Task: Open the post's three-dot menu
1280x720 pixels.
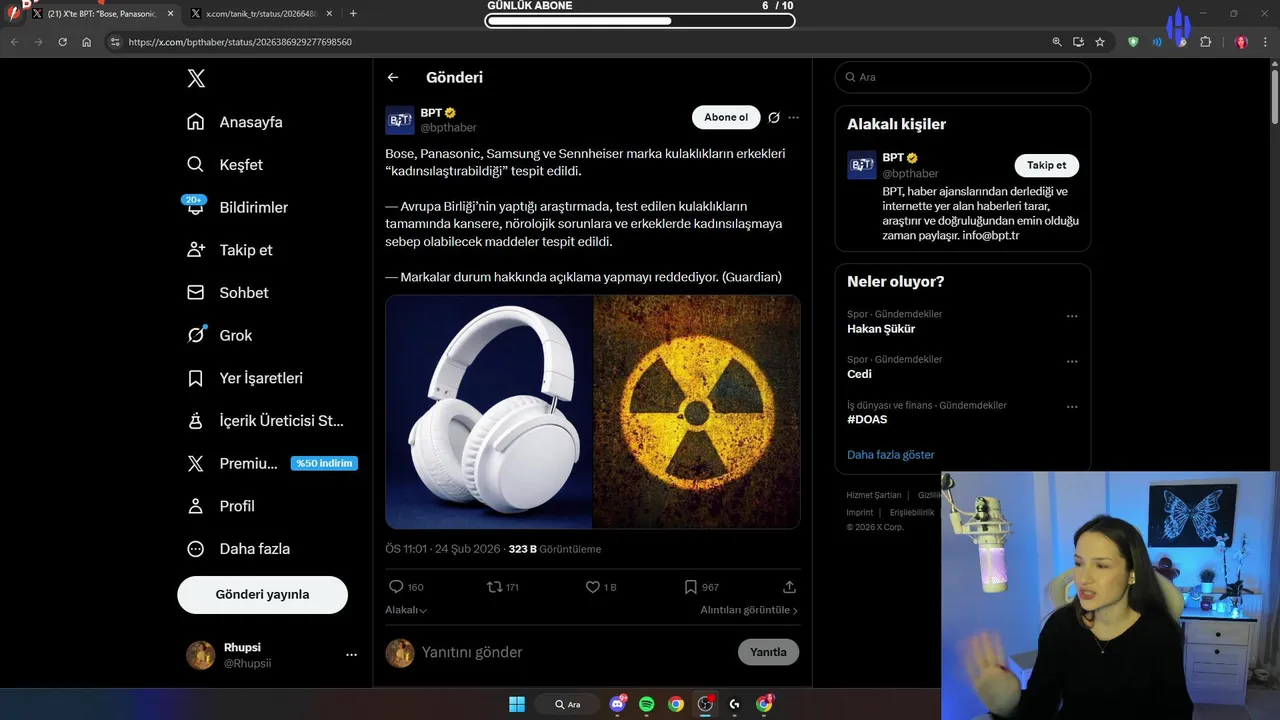Action: click(x=793, y=118)
